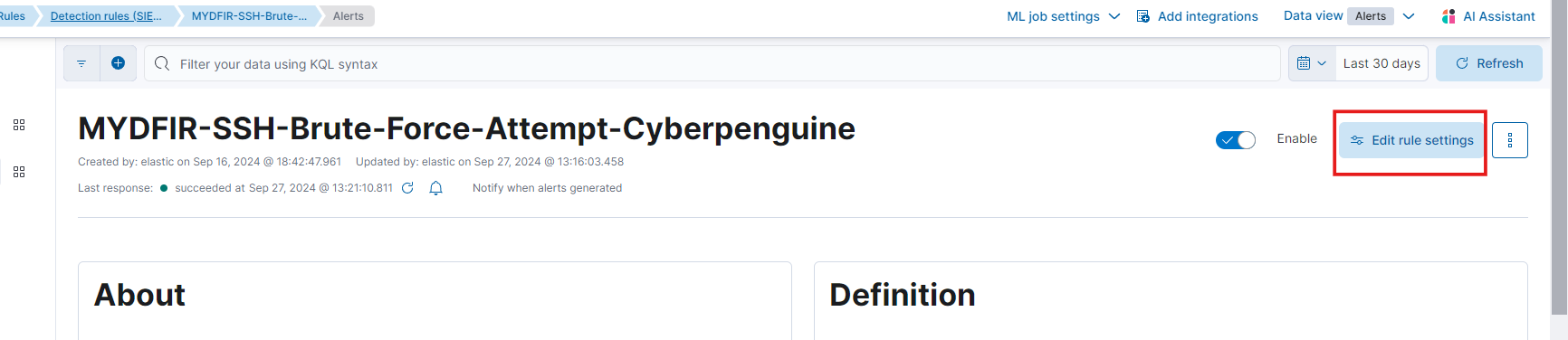The height and width of the screenshot is (340, 1568).
Task: Refresh the rule's last response status
Action: tap(407, 188)
